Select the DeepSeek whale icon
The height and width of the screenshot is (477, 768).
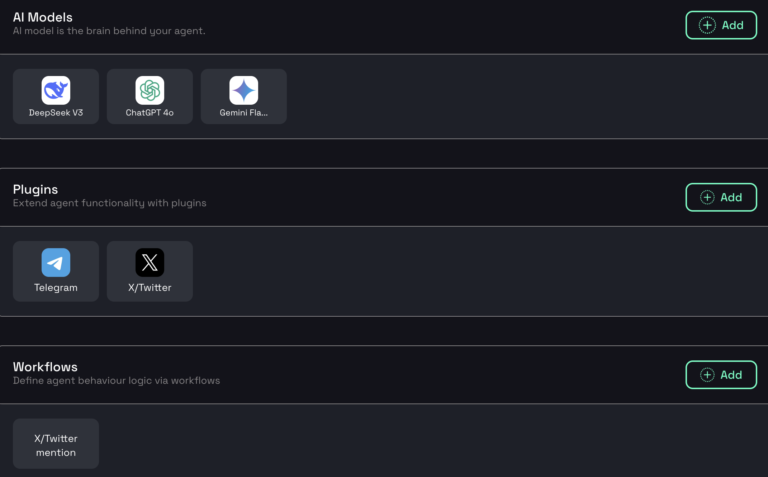click(x=56, y=90)
